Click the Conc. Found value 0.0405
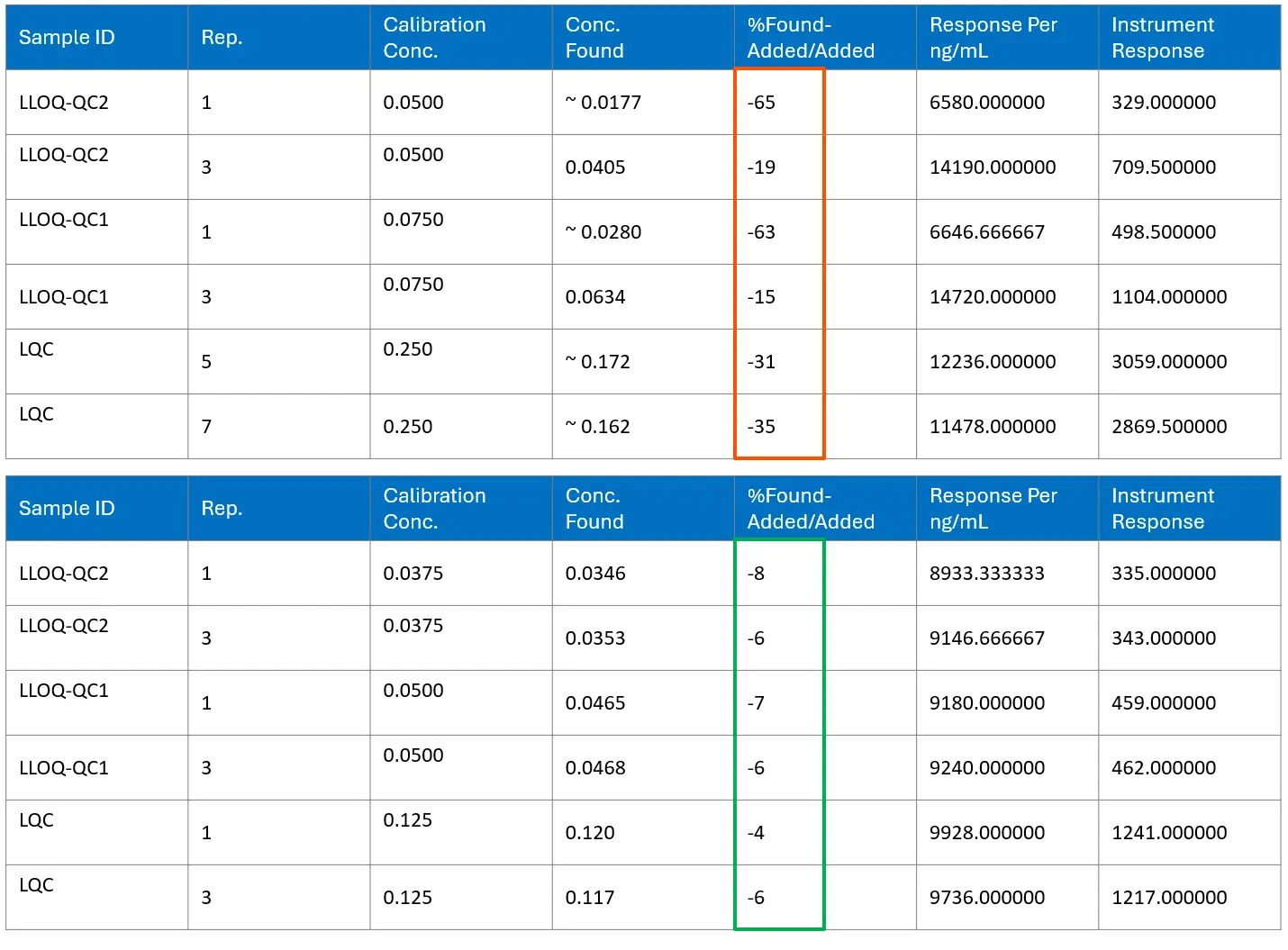Viewport: 1288px width, 950px height. 595,167
